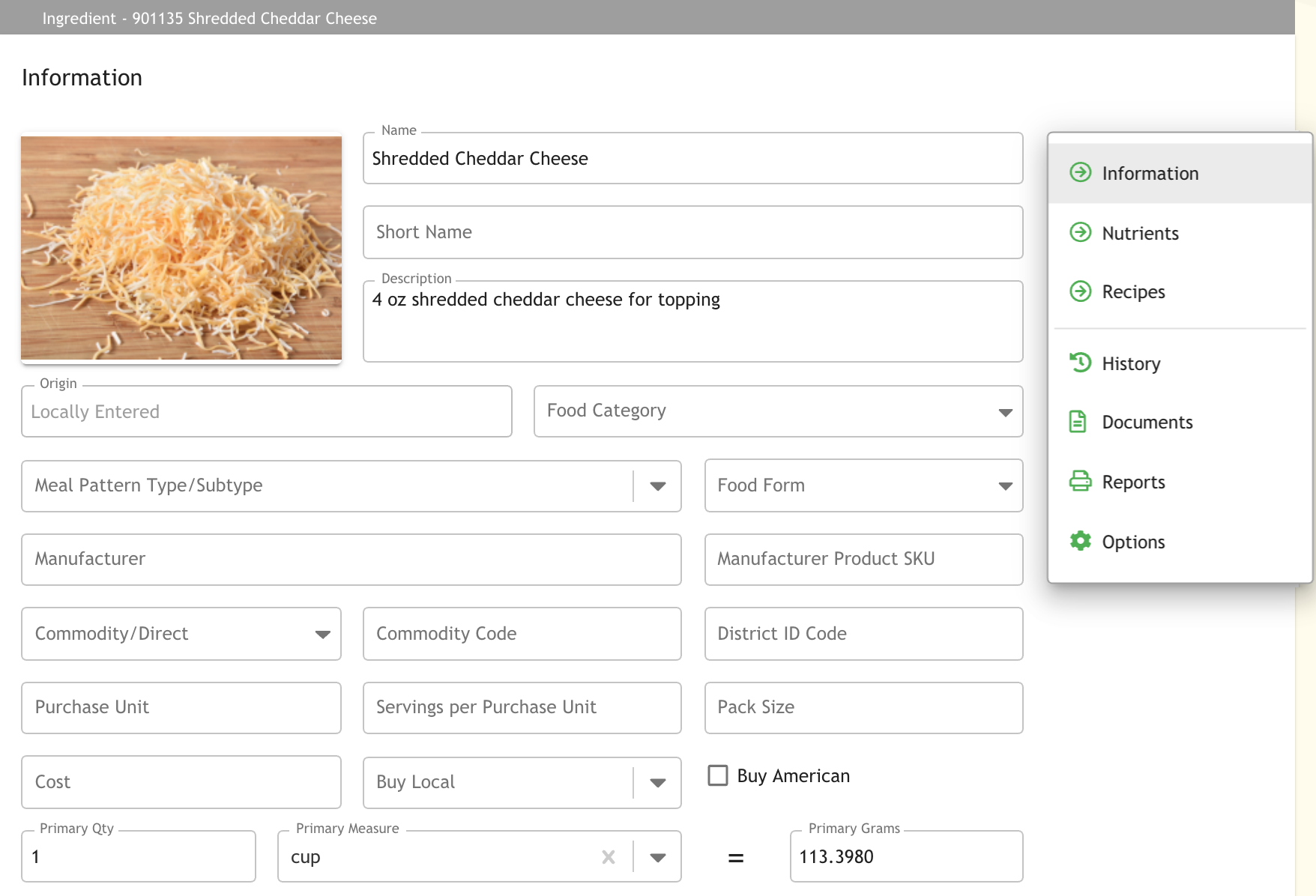Open the Food Category dropdown
The width and height of the screenshot is (1316, 896).
point(779,411)
